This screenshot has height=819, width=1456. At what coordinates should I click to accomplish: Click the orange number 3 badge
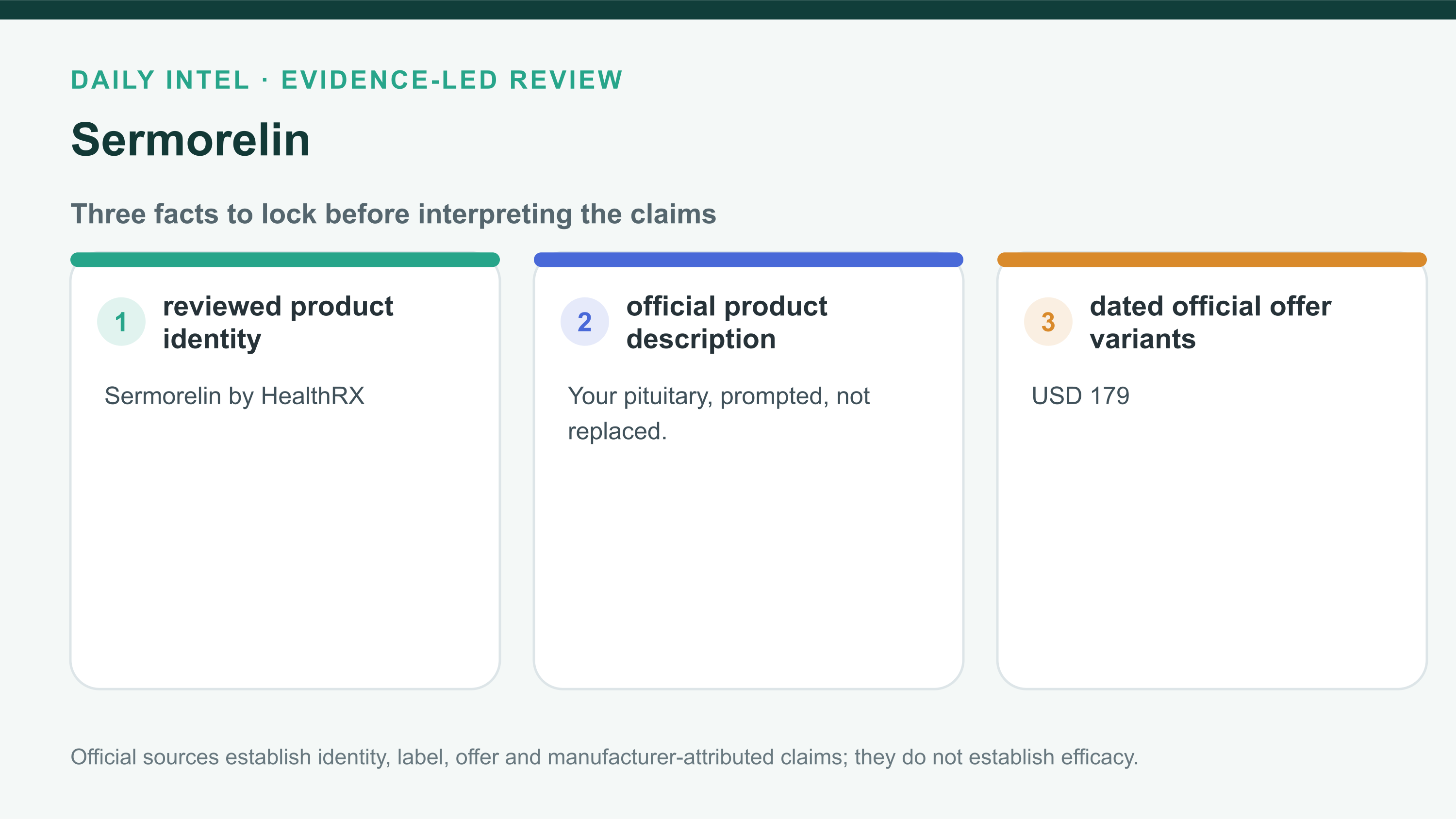1048,322
